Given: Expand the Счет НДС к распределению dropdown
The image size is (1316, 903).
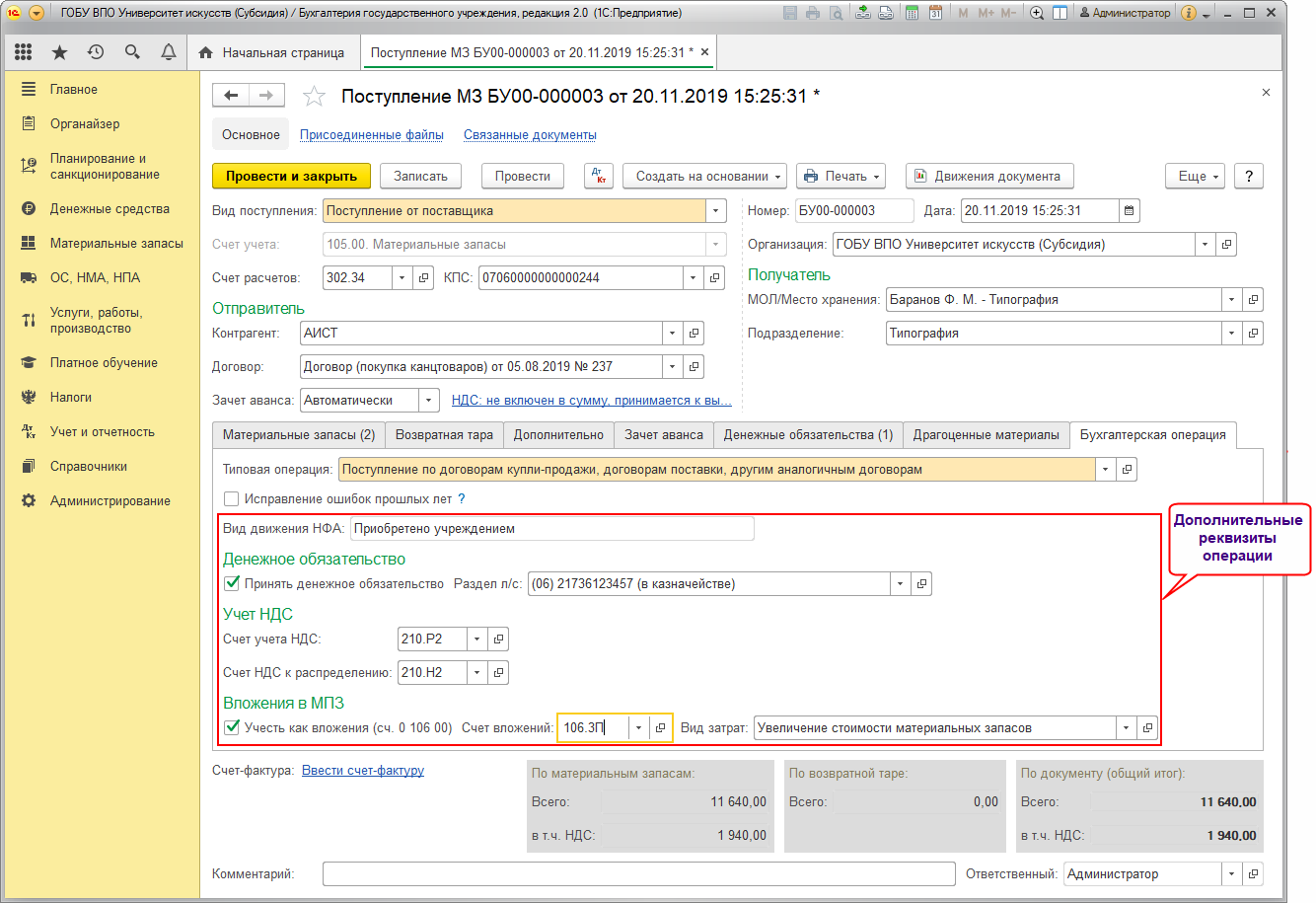Looking at the screenshot, I should point(476,672).
